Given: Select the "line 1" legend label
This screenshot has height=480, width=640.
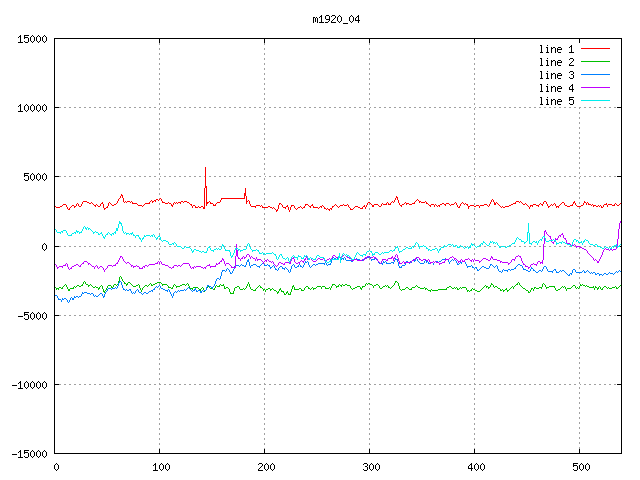Looking at the screenshot, I should (x=556, y=49).
